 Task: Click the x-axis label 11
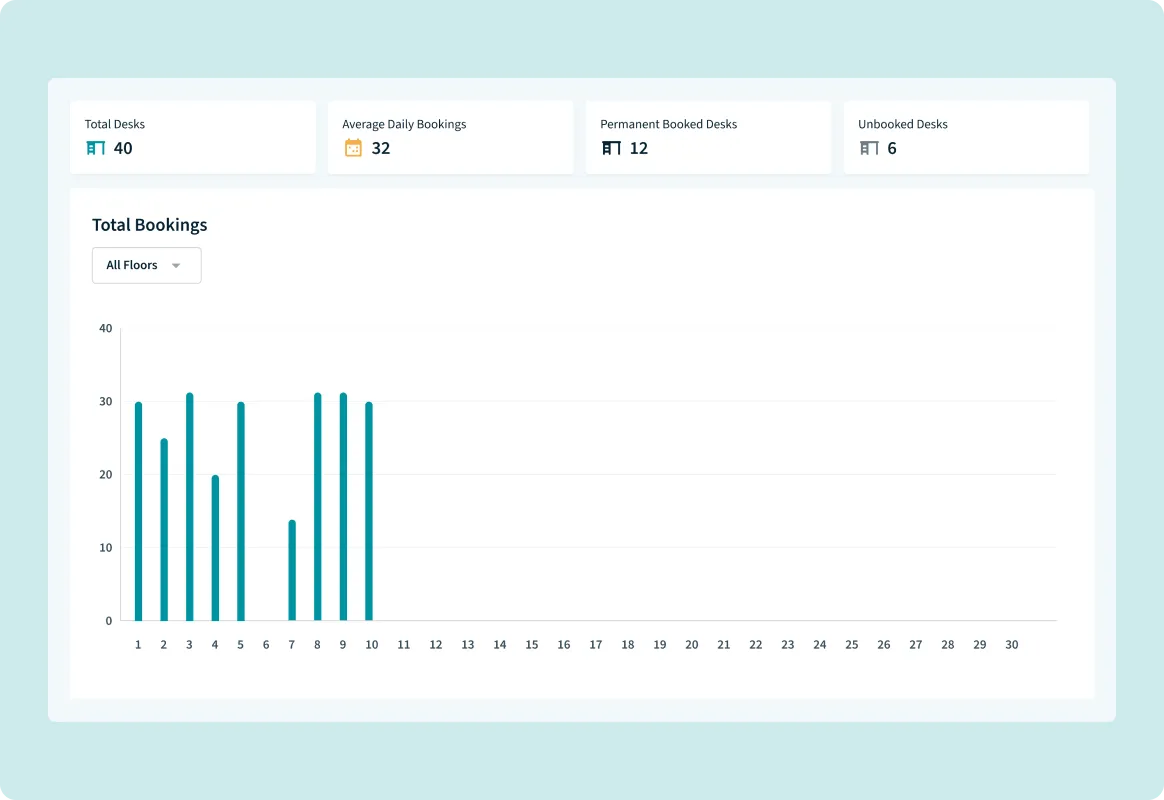[404, 645]
